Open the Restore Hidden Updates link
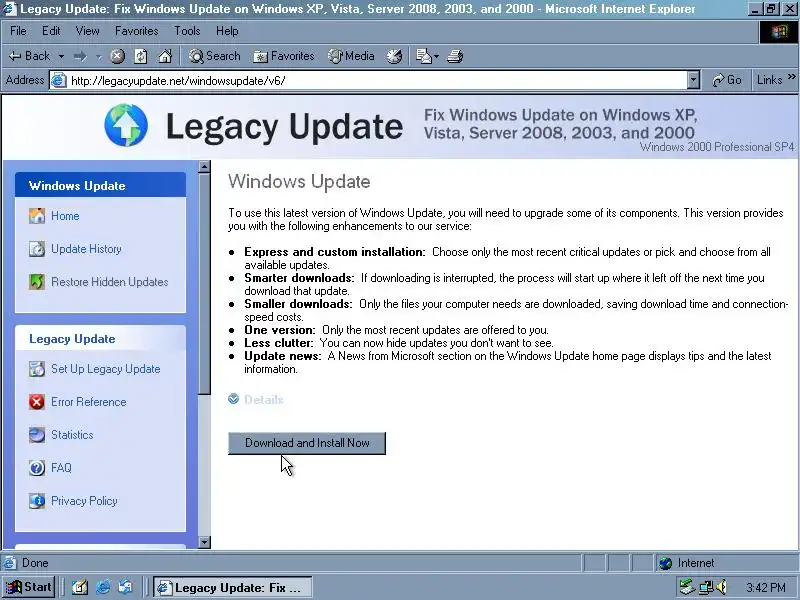 110,282
